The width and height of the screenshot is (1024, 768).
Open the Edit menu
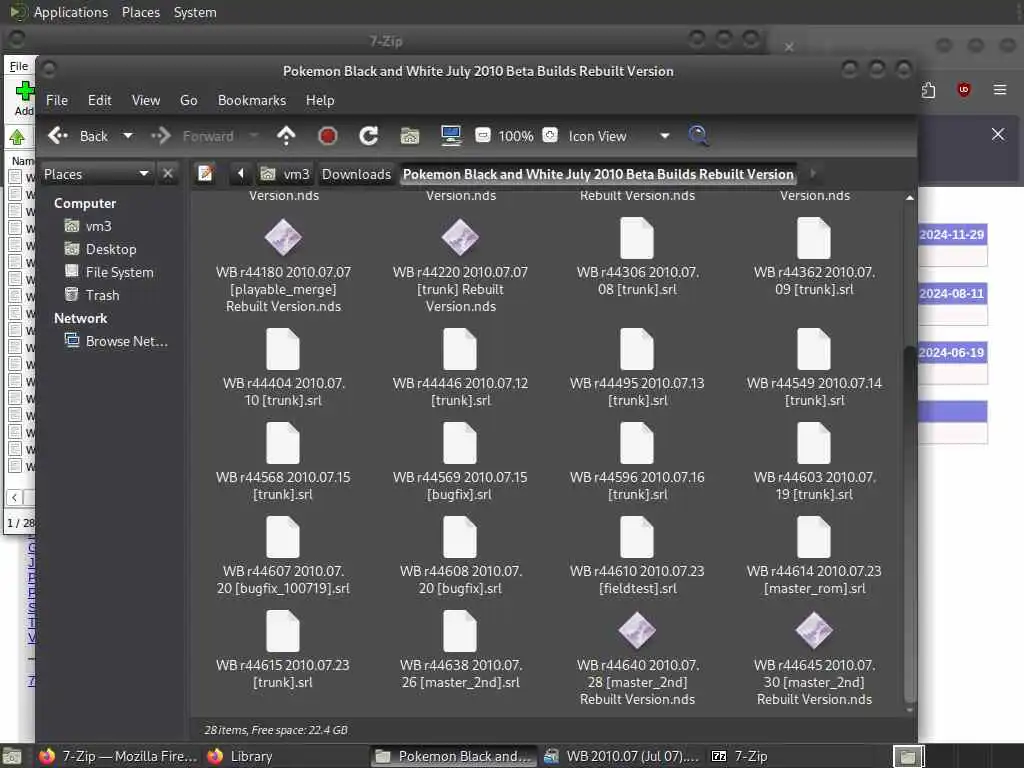[100, 100]
